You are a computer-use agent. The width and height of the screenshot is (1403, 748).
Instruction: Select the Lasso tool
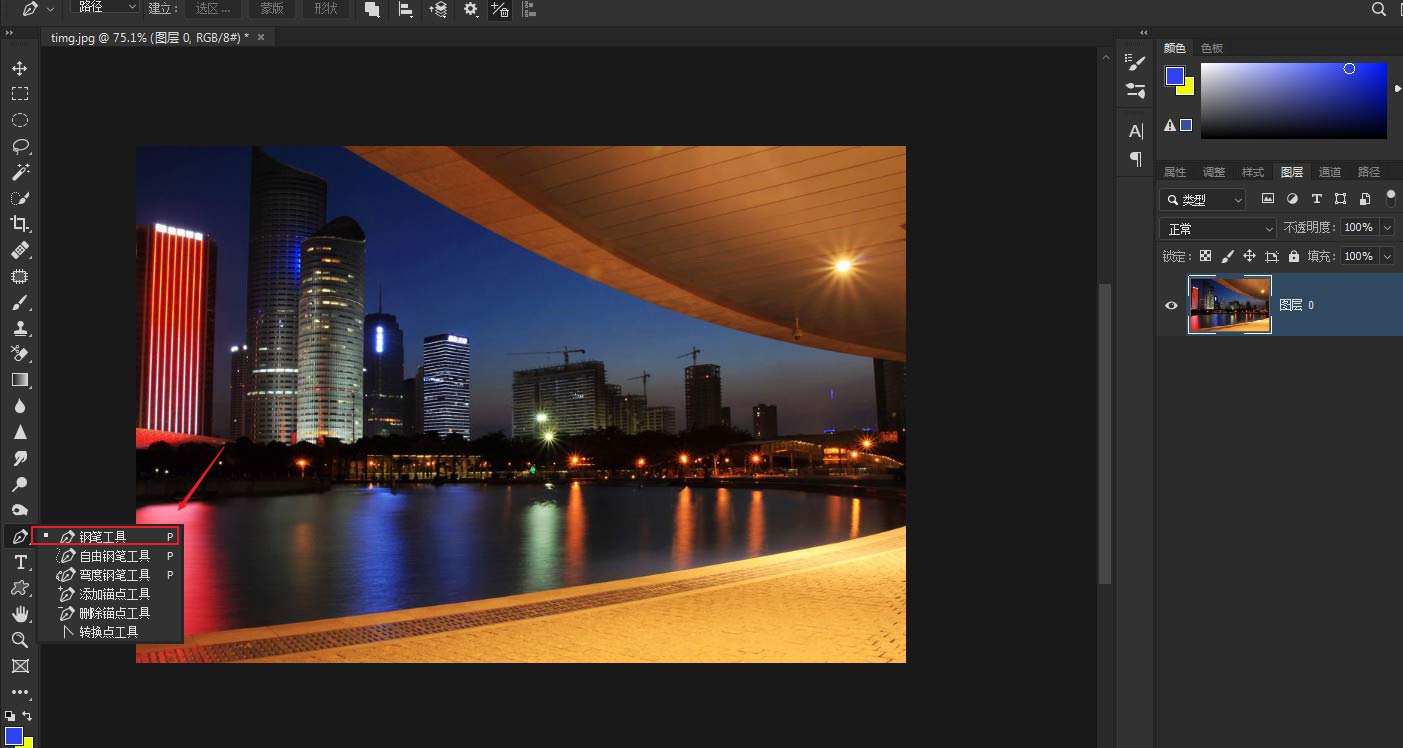pyautogui.click(x=19, y=146)
